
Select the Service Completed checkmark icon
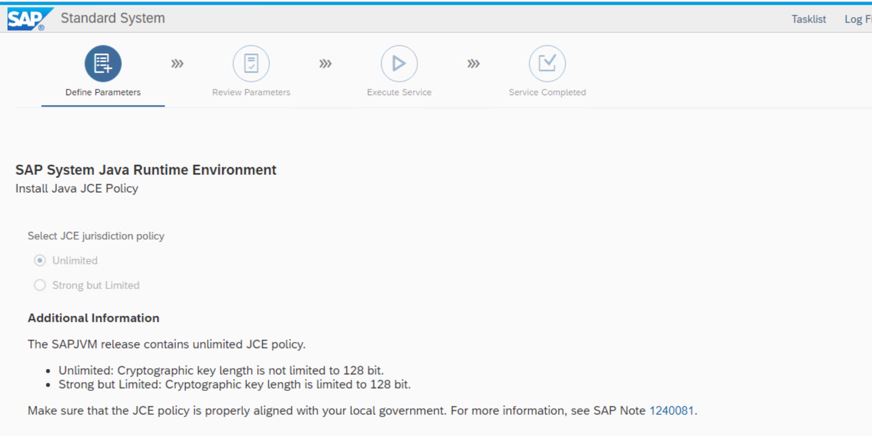[x=547, y=63]
